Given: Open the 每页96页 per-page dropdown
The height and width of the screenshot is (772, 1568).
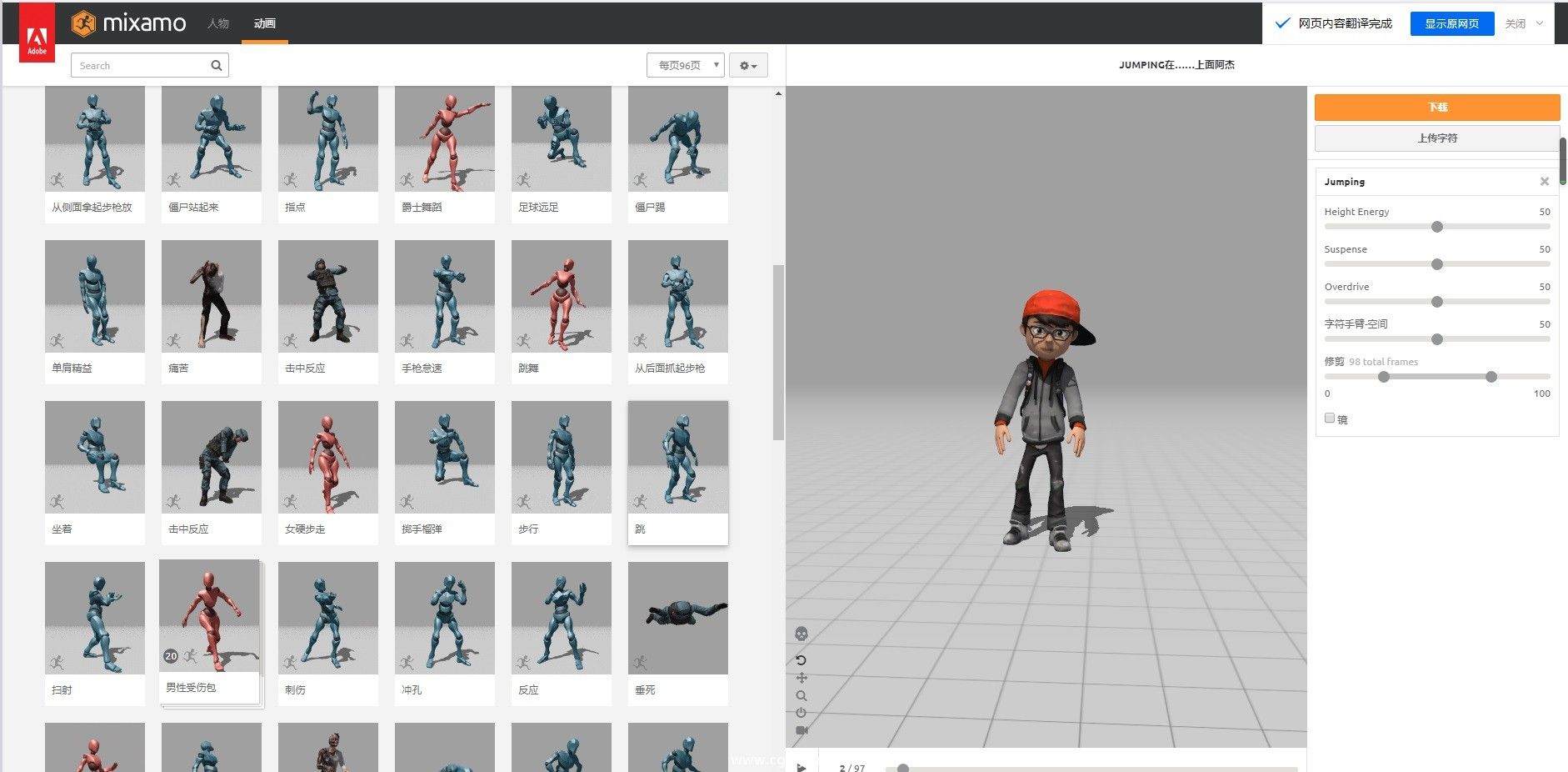Looking at the screenshot, I should (x=685, y=65).
